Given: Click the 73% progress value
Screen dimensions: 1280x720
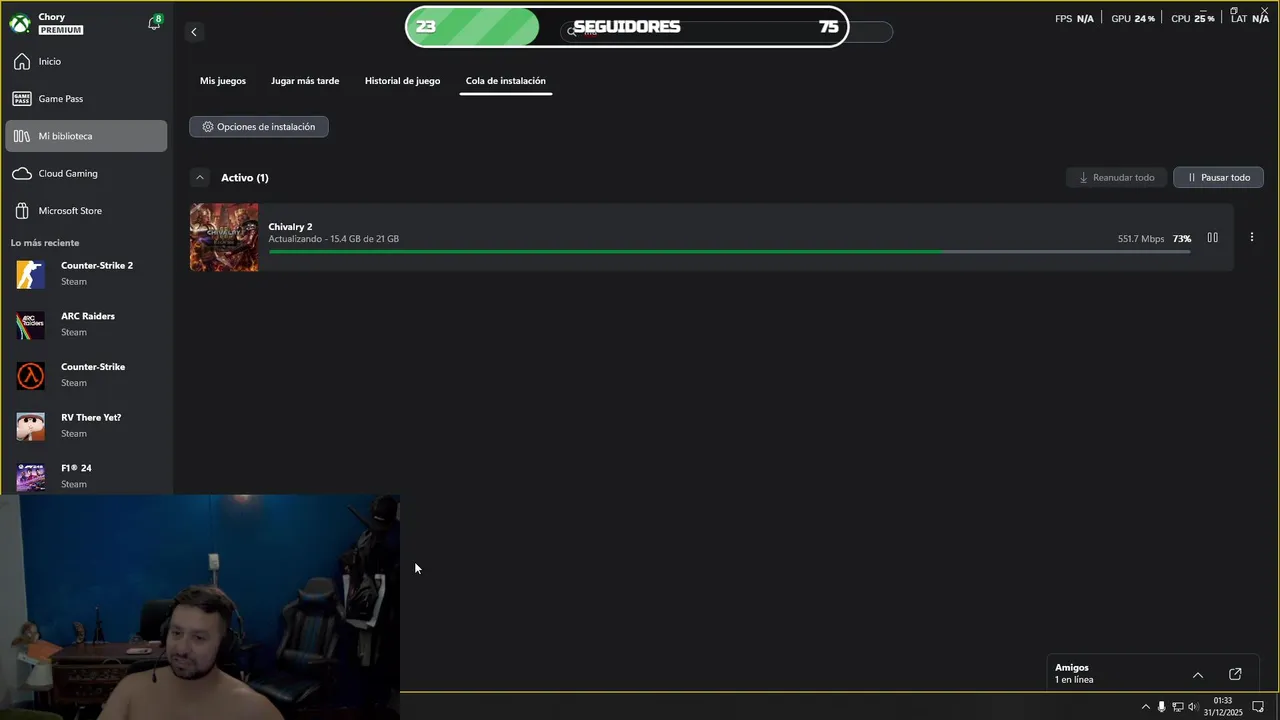Looking at the screenshot, I should 1182,239.
